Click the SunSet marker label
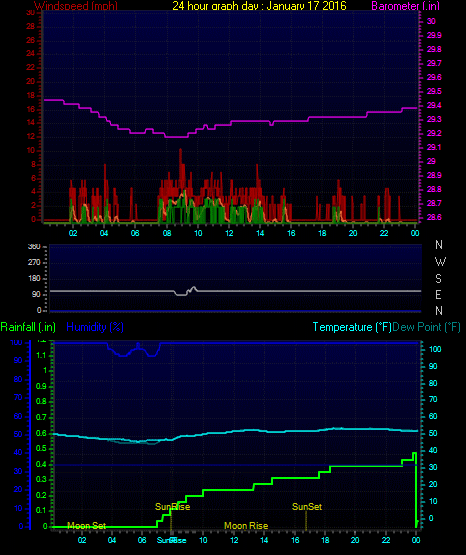 [307, 507]
